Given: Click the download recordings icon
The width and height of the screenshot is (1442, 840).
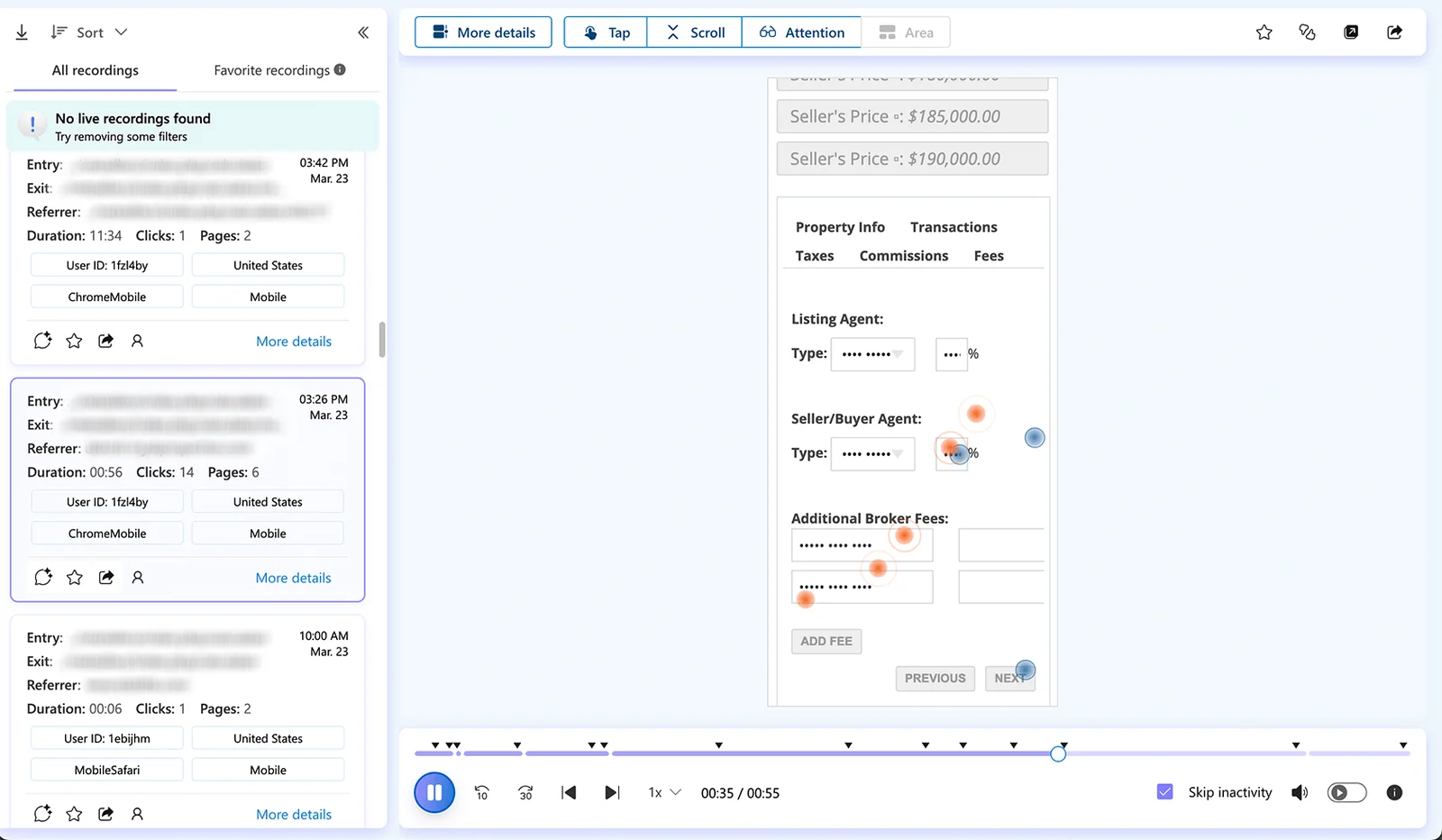Looking at the screenshot, I should click(x=22, y=32).
